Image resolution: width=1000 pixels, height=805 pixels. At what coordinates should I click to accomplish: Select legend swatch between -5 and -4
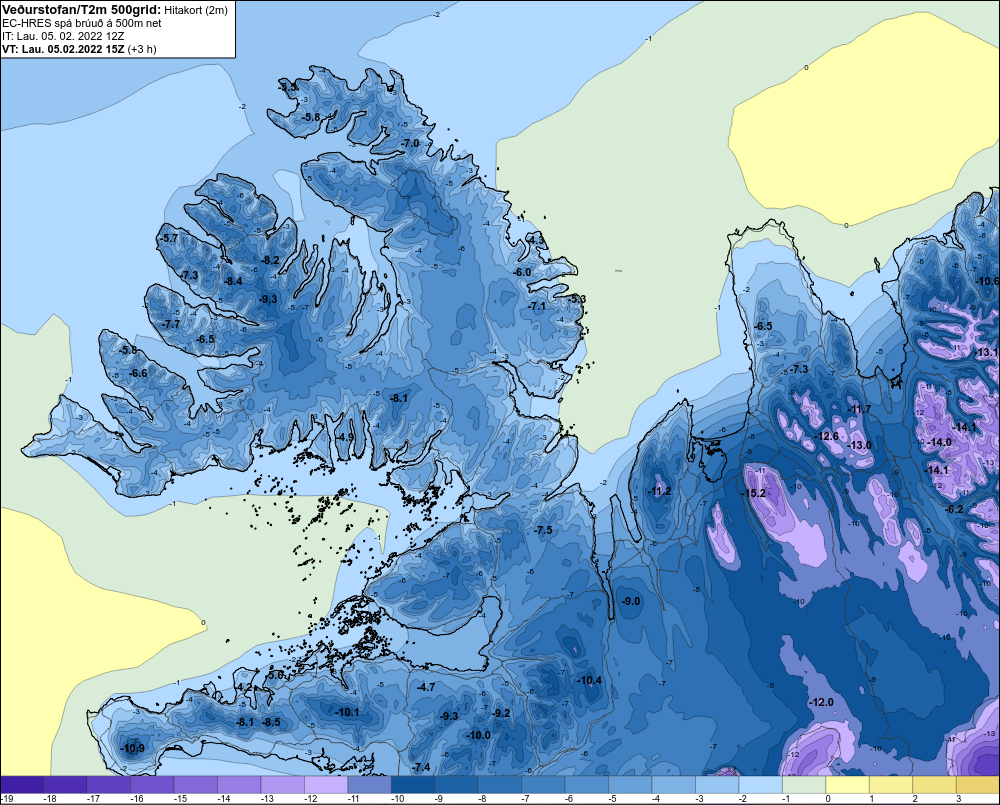[629, 784]
